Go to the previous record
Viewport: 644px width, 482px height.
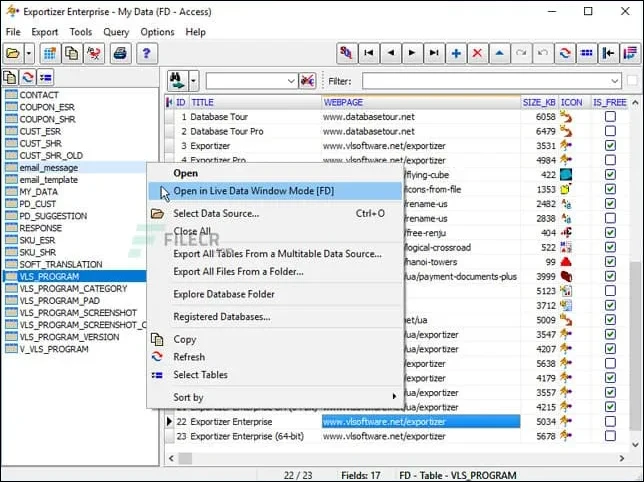tap(391, 53)
